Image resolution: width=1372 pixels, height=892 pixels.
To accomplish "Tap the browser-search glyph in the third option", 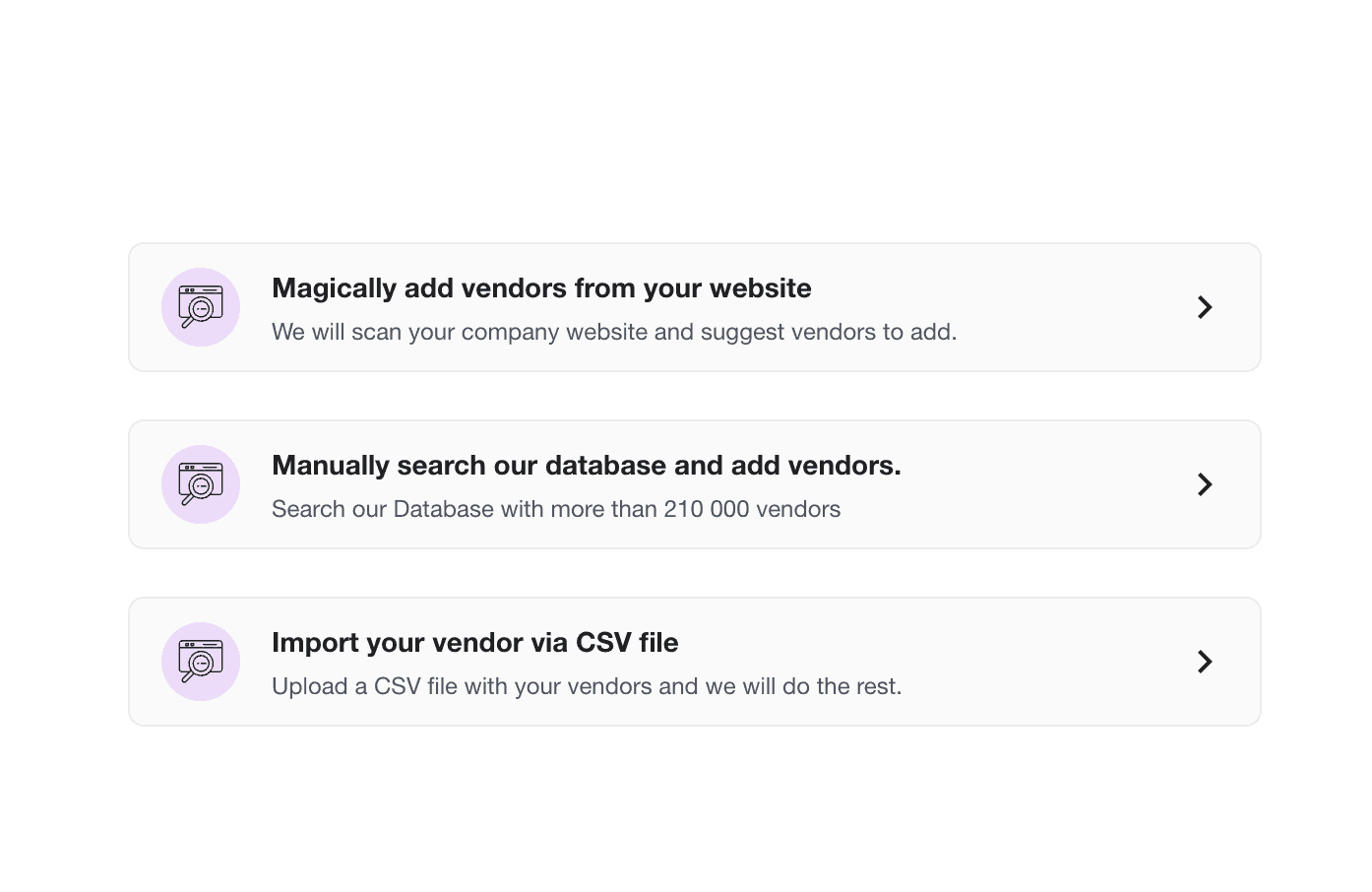I will [x=201, y=662].
